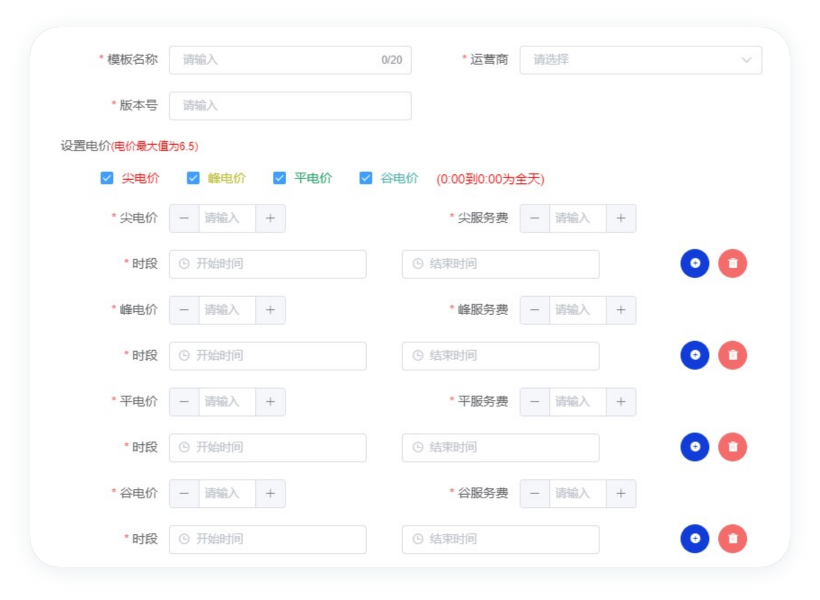Image resolution: width=820 pixels, height=600 pixels.
Task: Add a time period under 平电价
Action: pos(694,447)
